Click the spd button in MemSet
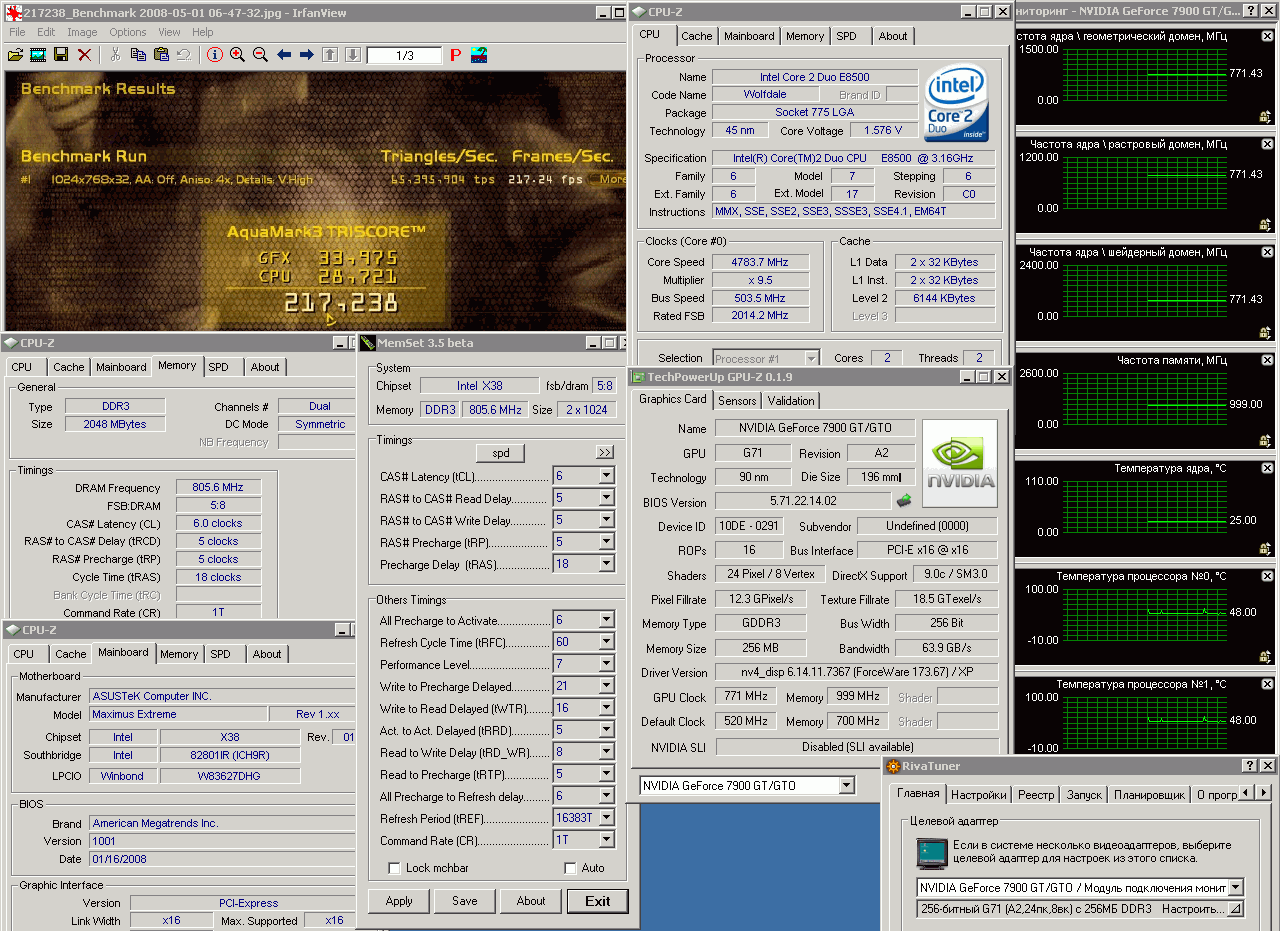The height and width of the screenshot is (931, 1280). (x=501, y=453)
